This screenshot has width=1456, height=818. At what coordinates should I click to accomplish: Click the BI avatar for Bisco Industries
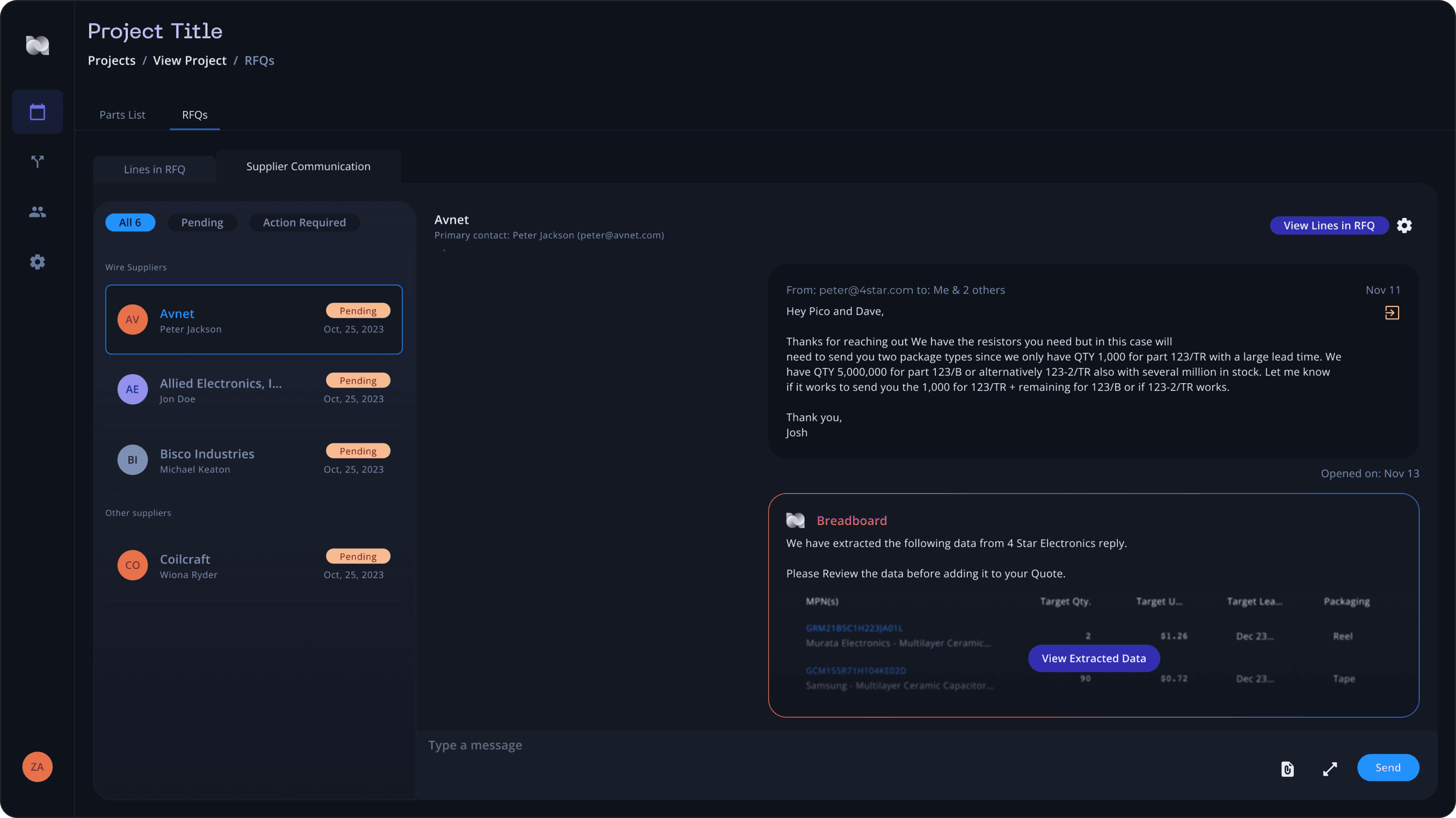132,460
